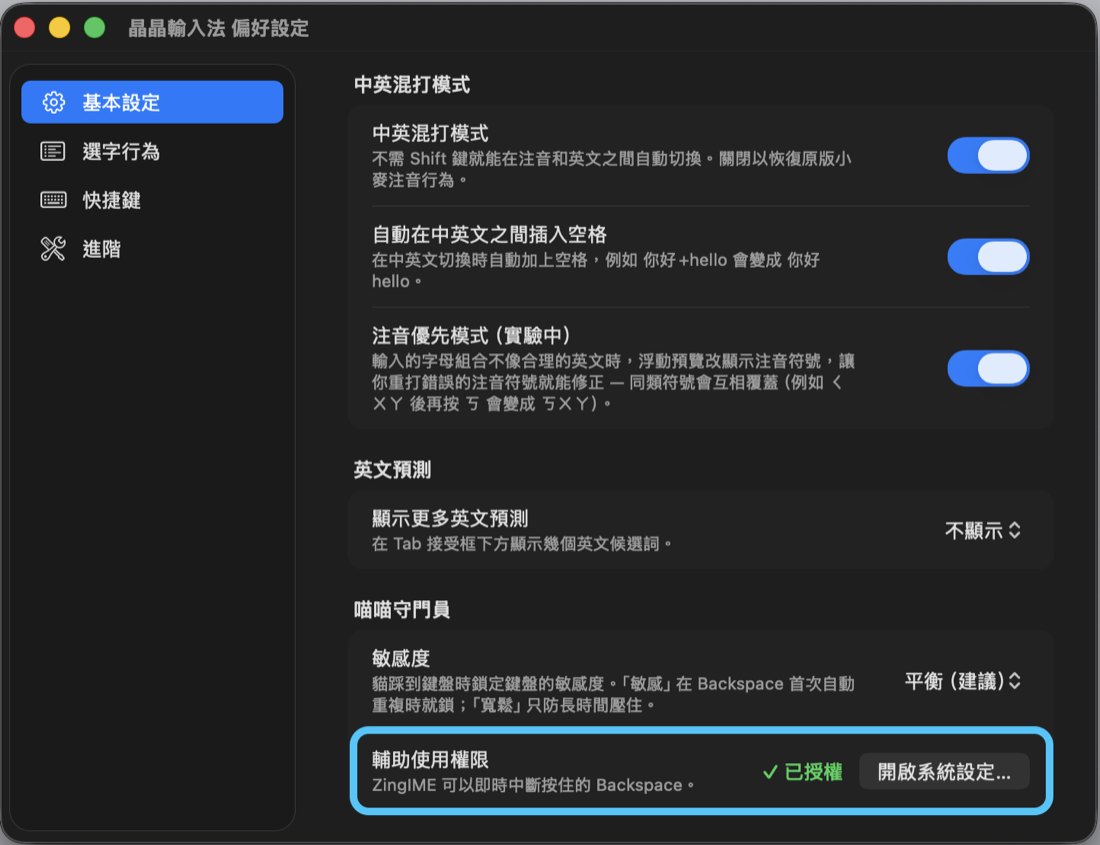Click the gear icon beside 基本設定
The width and height of the screenshot is (1100, 845).
tap(54, 102)
